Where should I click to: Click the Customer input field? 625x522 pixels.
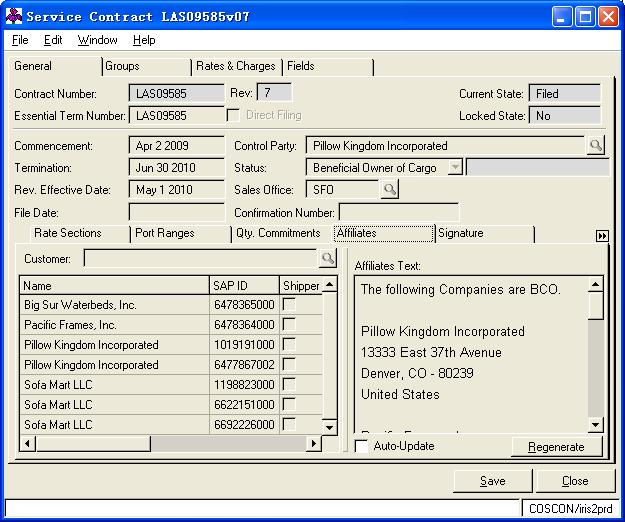point(200,259)
